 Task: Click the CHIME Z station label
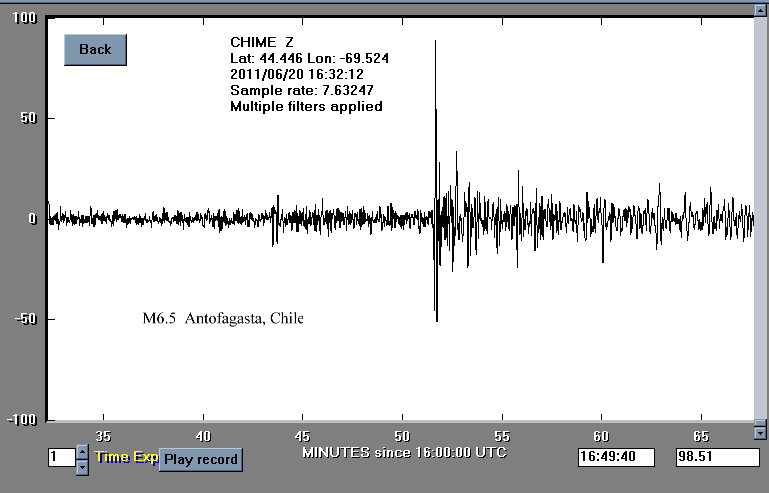point(262,42)
